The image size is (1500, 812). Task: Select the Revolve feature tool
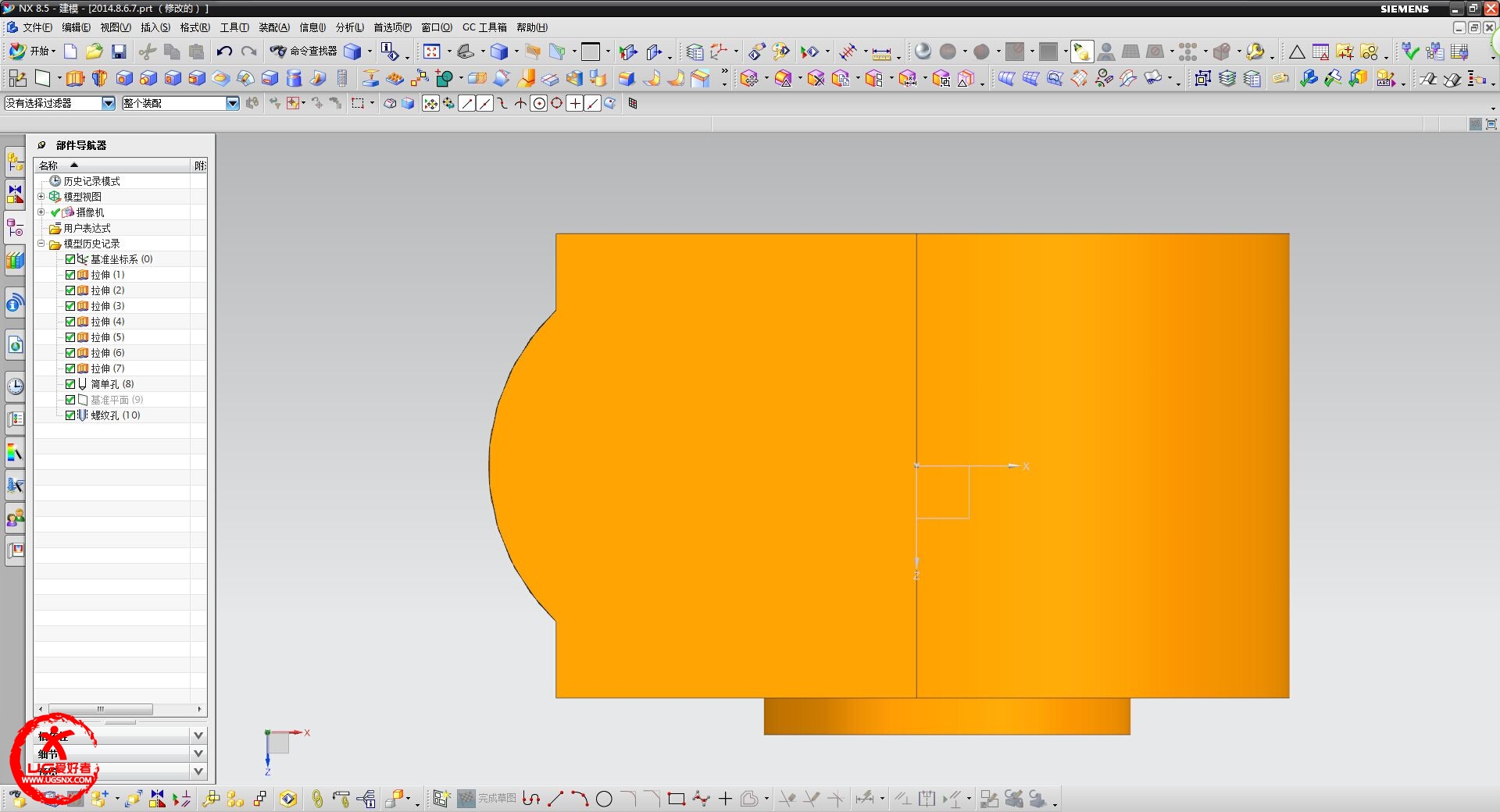tap(99, 78)
